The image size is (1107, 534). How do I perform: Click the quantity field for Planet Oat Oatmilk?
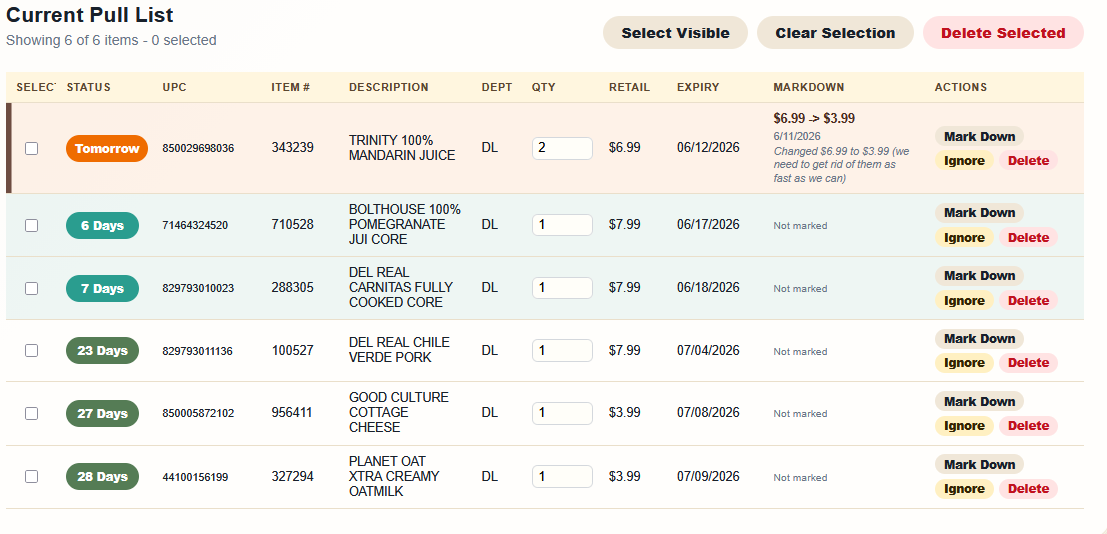click(x=562, y=476)
